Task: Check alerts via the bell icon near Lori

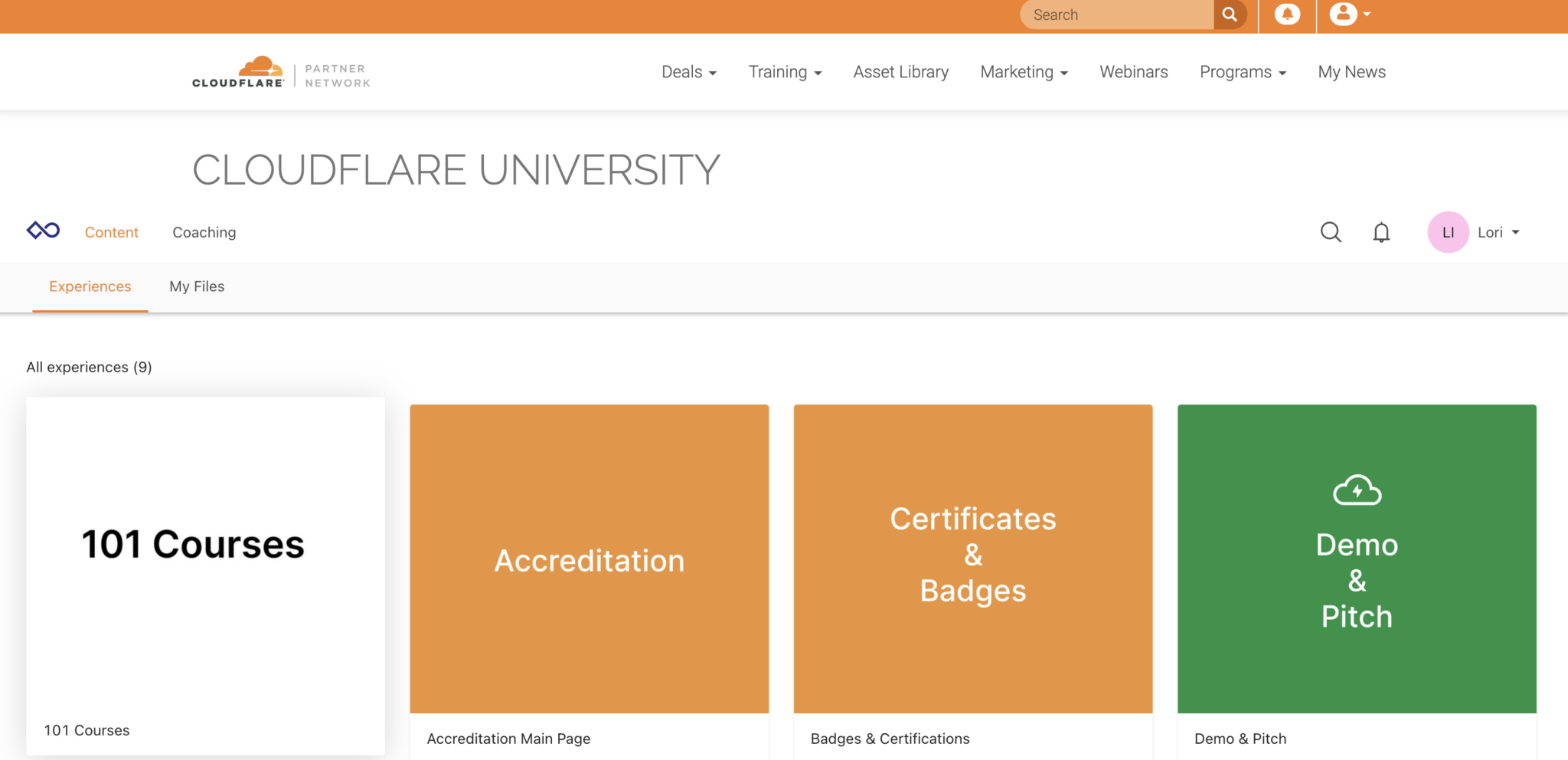Action: 1381,232
